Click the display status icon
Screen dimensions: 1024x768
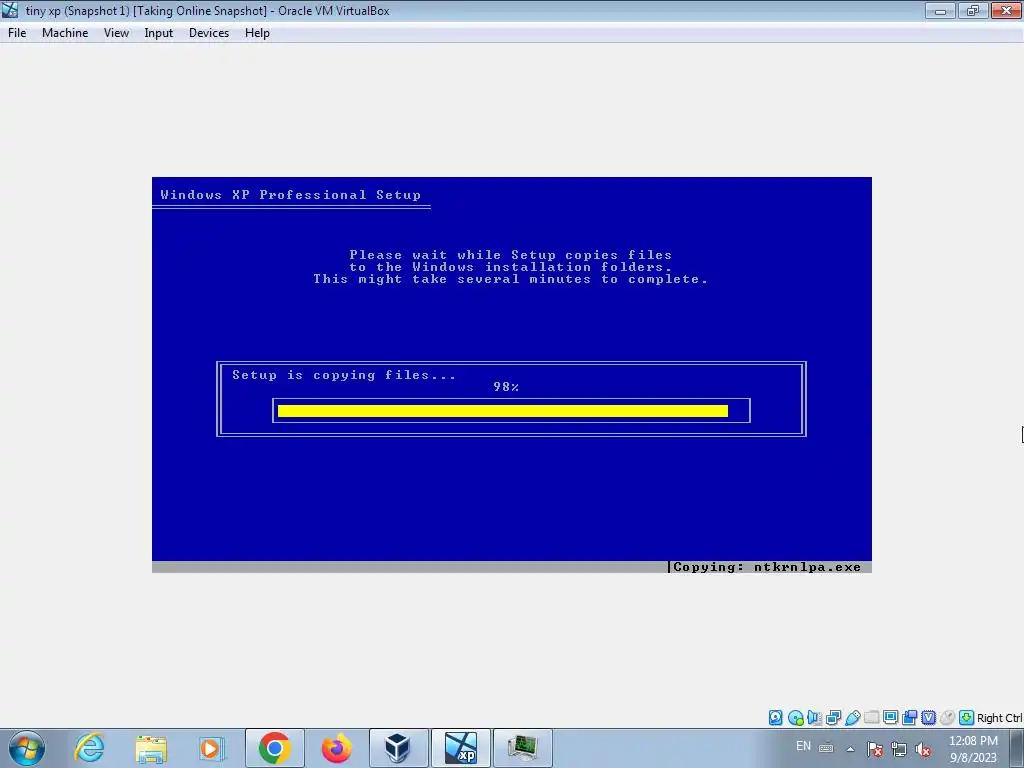coord(890,718)
